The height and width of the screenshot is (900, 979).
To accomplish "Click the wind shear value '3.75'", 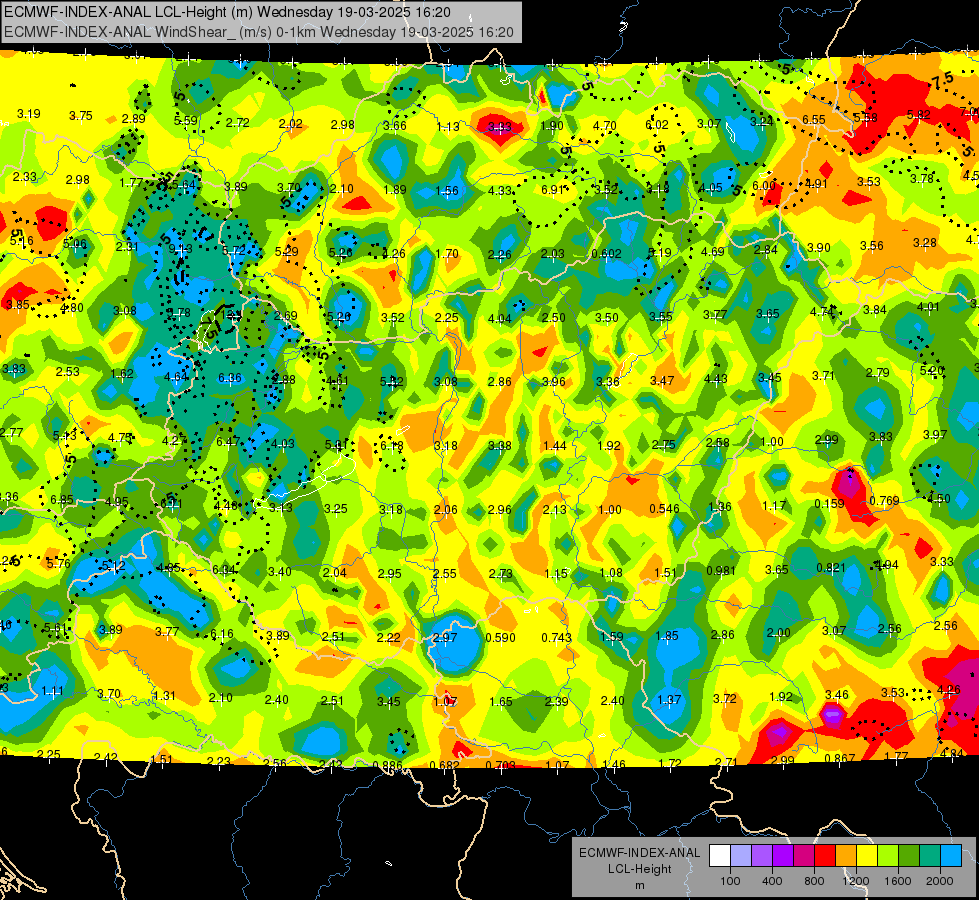I will (x=81, y=116).
